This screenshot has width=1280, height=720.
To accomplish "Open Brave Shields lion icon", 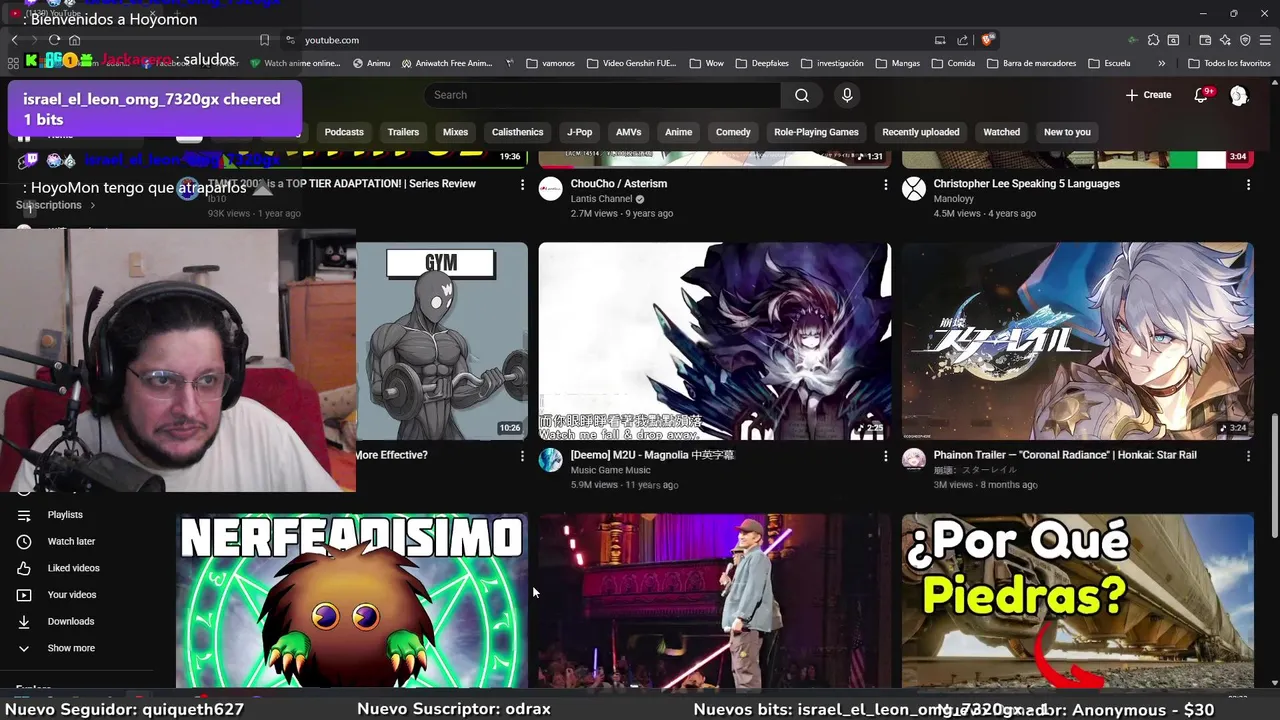I will (x=988, y=40).
